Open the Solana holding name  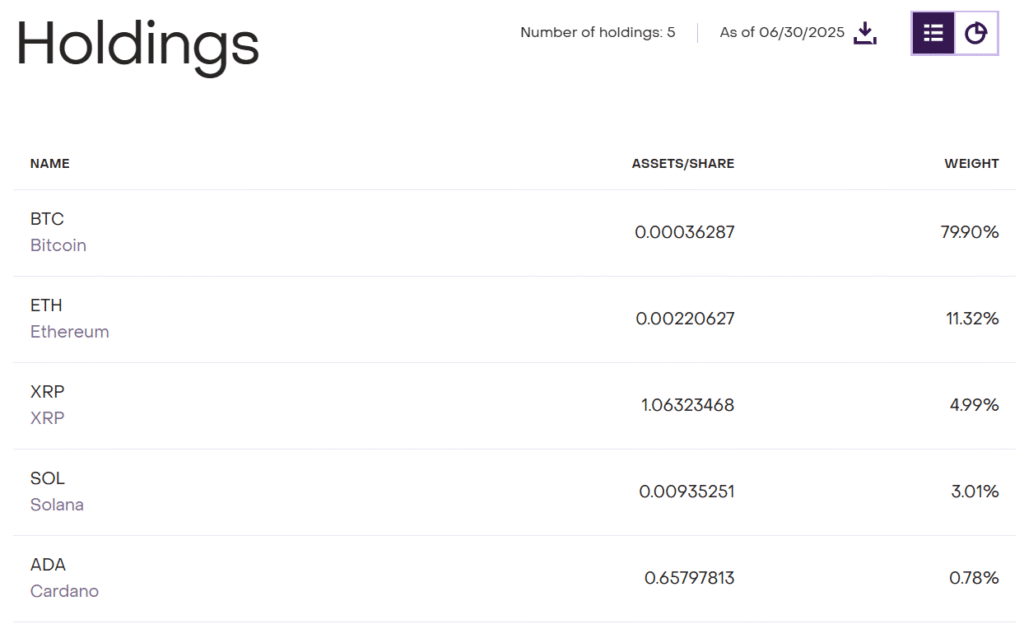pos(57,504)
